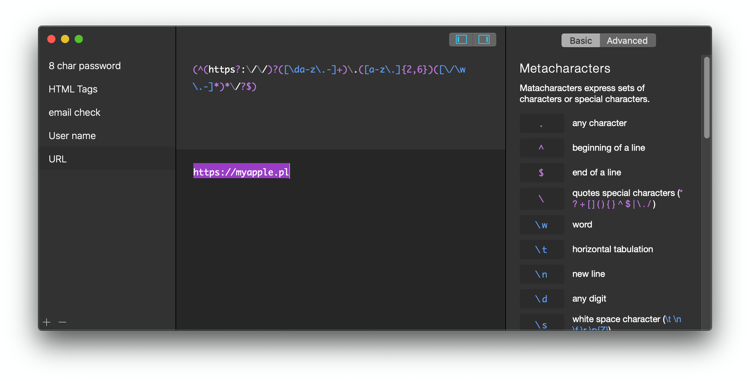Viewport: 750px width, 381px height.
Task: Insert the \d any digit token
Action: click(x=541, y=299)
